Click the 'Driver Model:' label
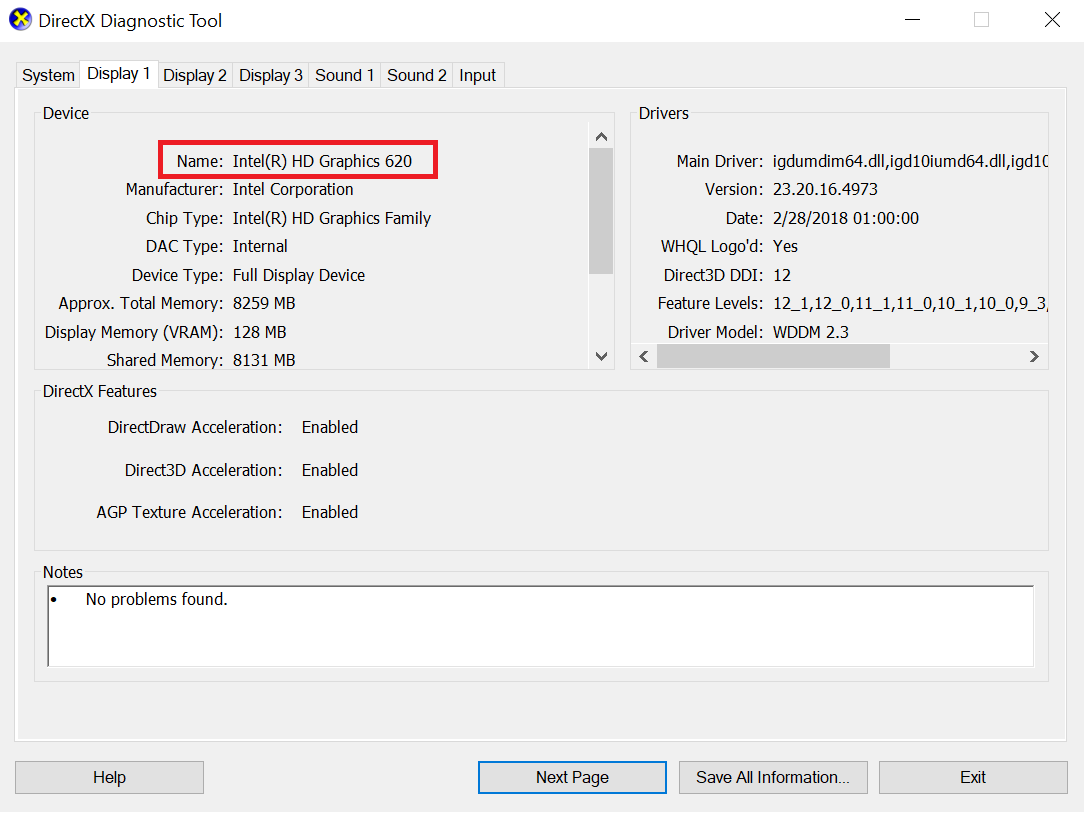Viewport: 1084px width, 814px height. 716,333
